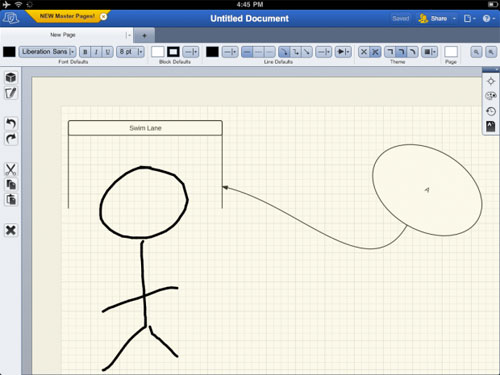Select the ellipse shape on canvas
The height and width of the screenshot is (375, 500).
427,190
